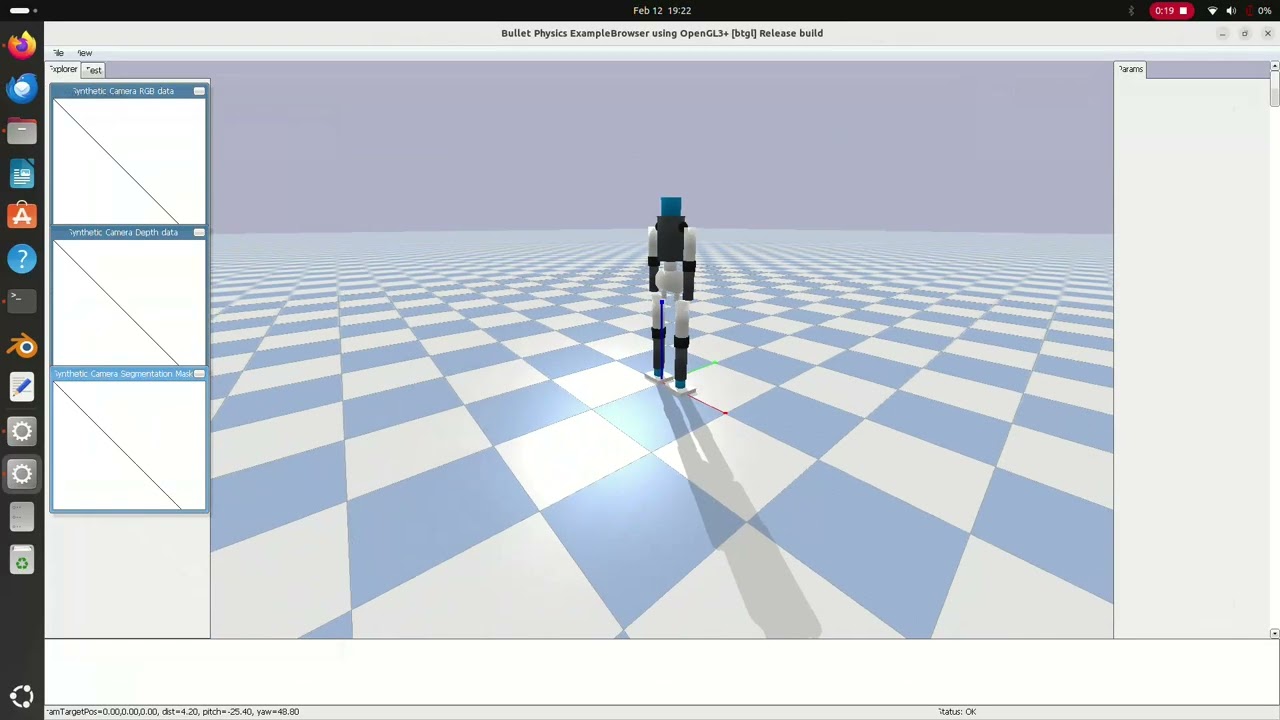Click the Synthetic Camera RGB data preview image

(x=129, y=161)
